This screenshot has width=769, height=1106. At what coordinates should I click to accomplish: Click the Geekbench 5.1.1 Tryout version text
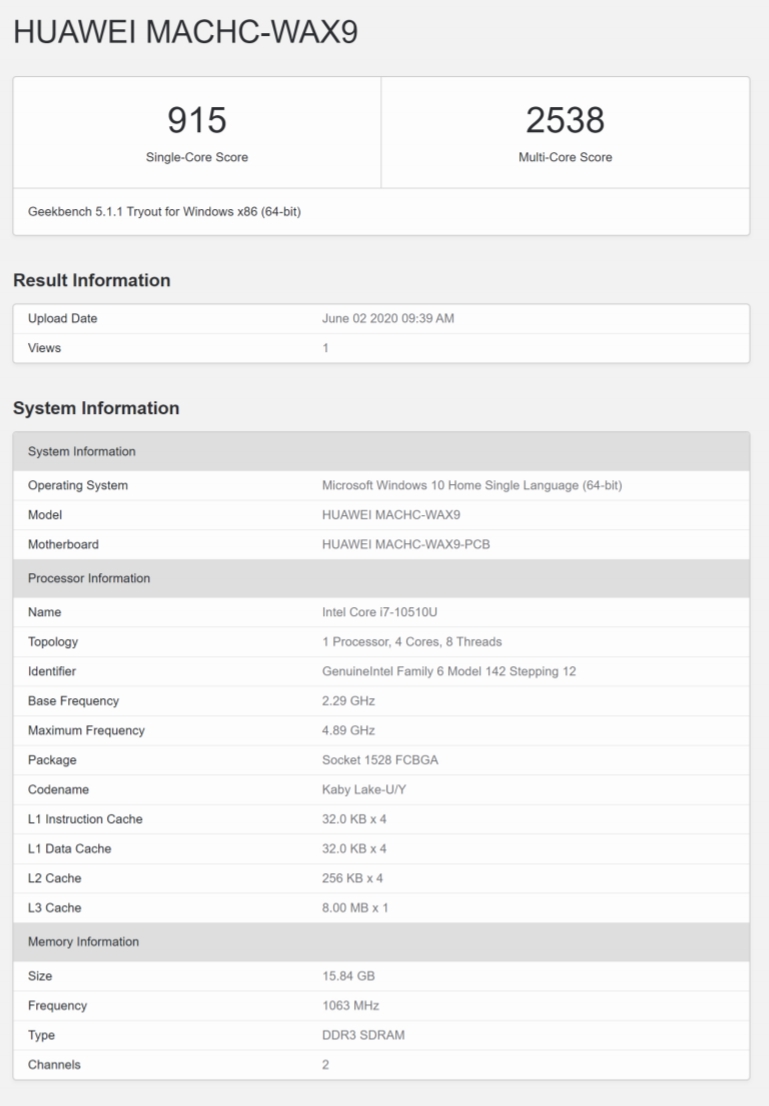pyautogui.click(x=164, y=212)
